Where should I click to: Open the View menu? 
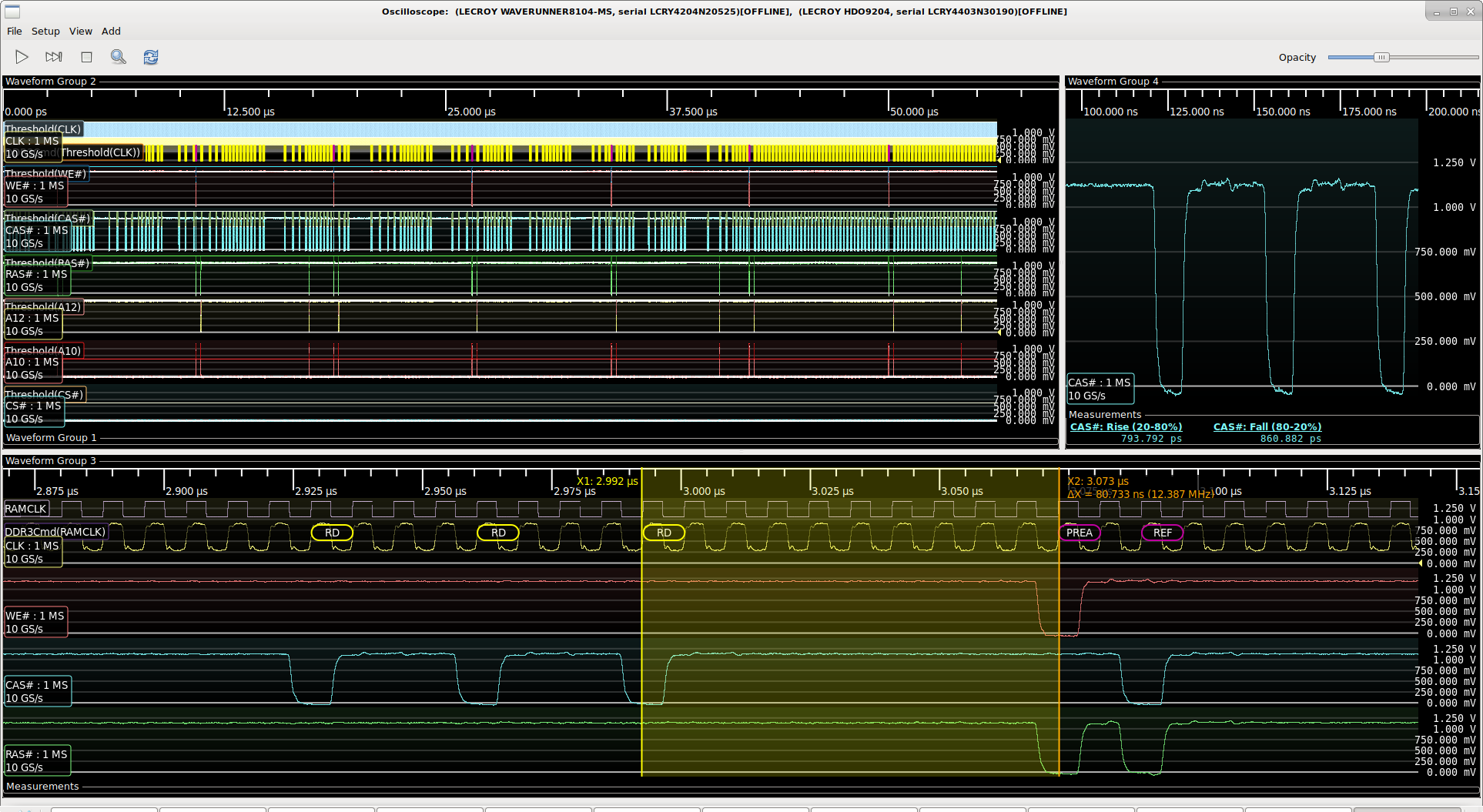(x=81, y=32)
